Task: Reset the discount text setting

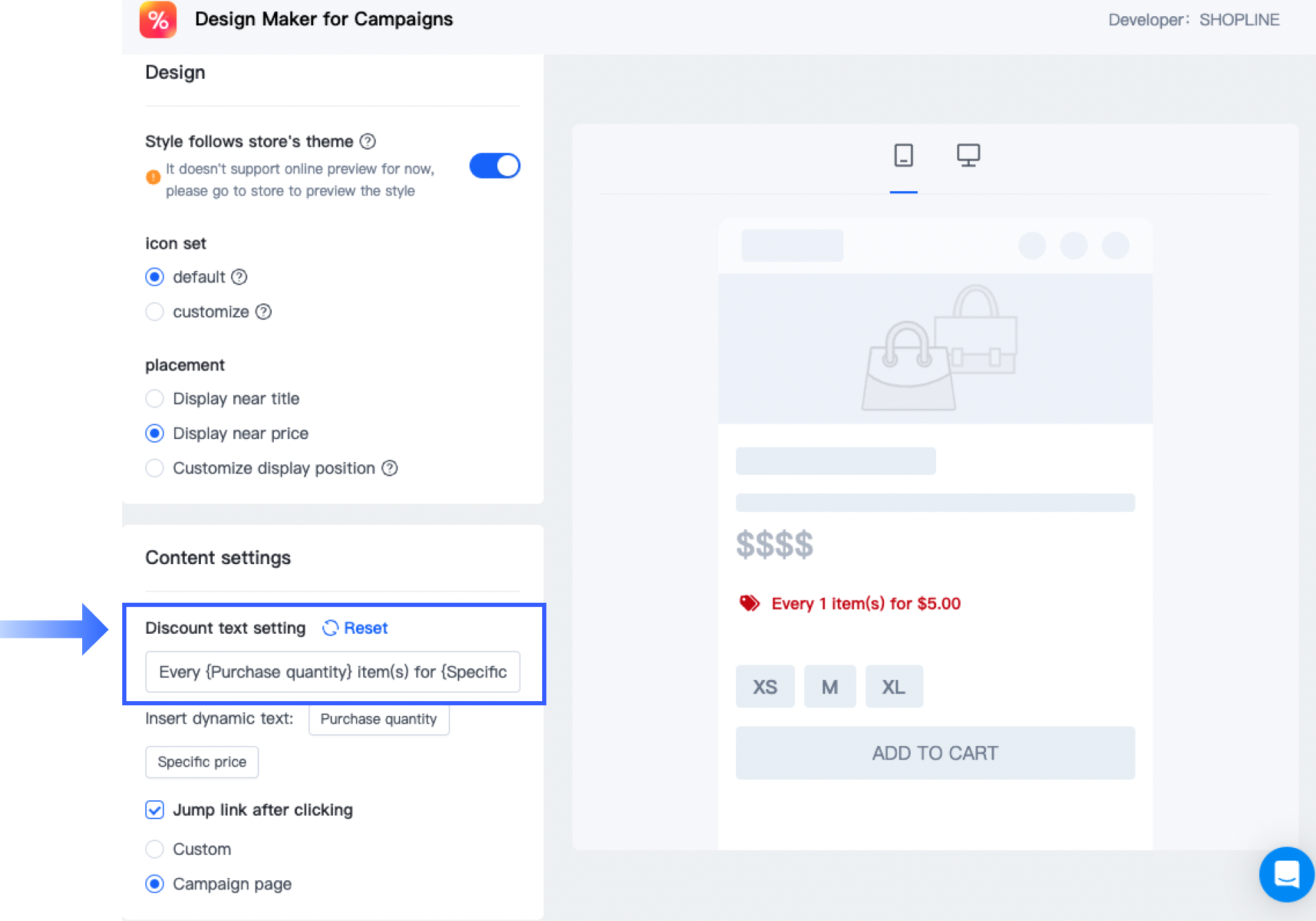Action: [355, 628]
